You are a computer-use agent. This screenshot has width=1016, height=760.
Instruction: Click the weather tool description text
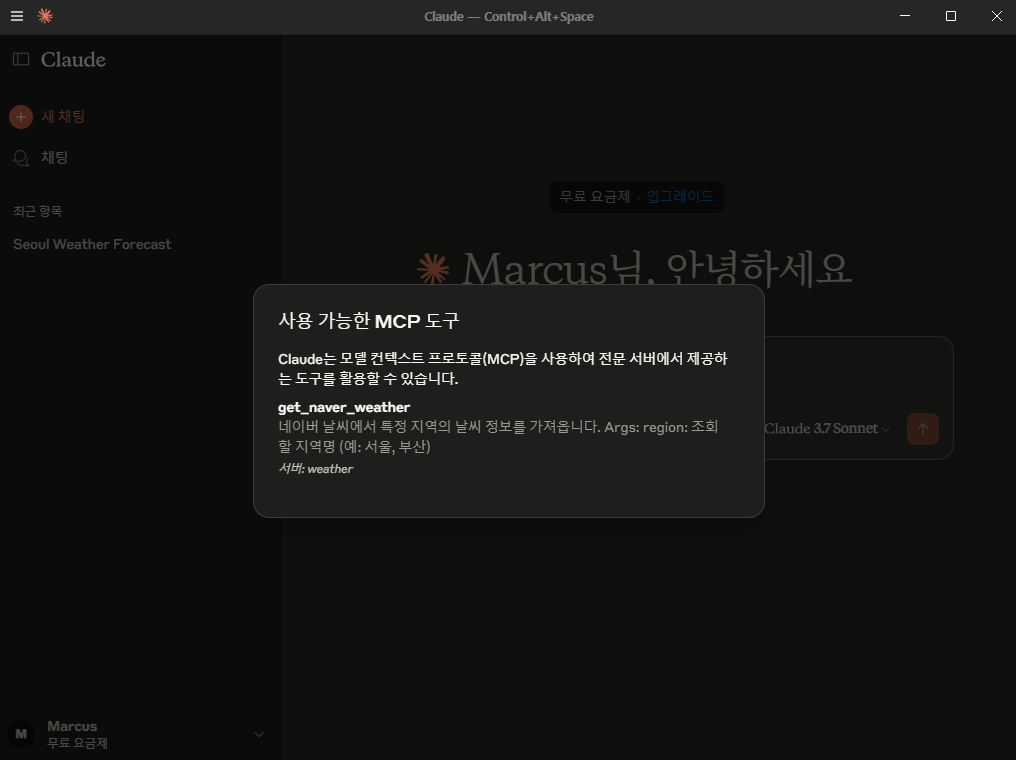[498, 437]
